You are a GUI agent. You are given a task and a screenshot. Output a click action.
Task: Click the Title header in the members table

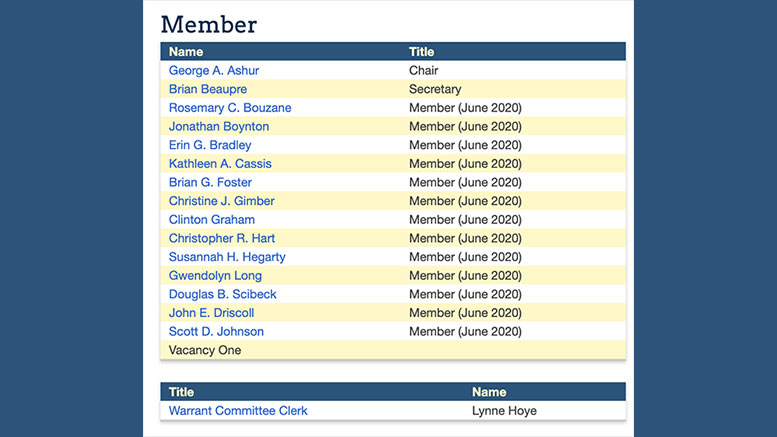point(421,52)
